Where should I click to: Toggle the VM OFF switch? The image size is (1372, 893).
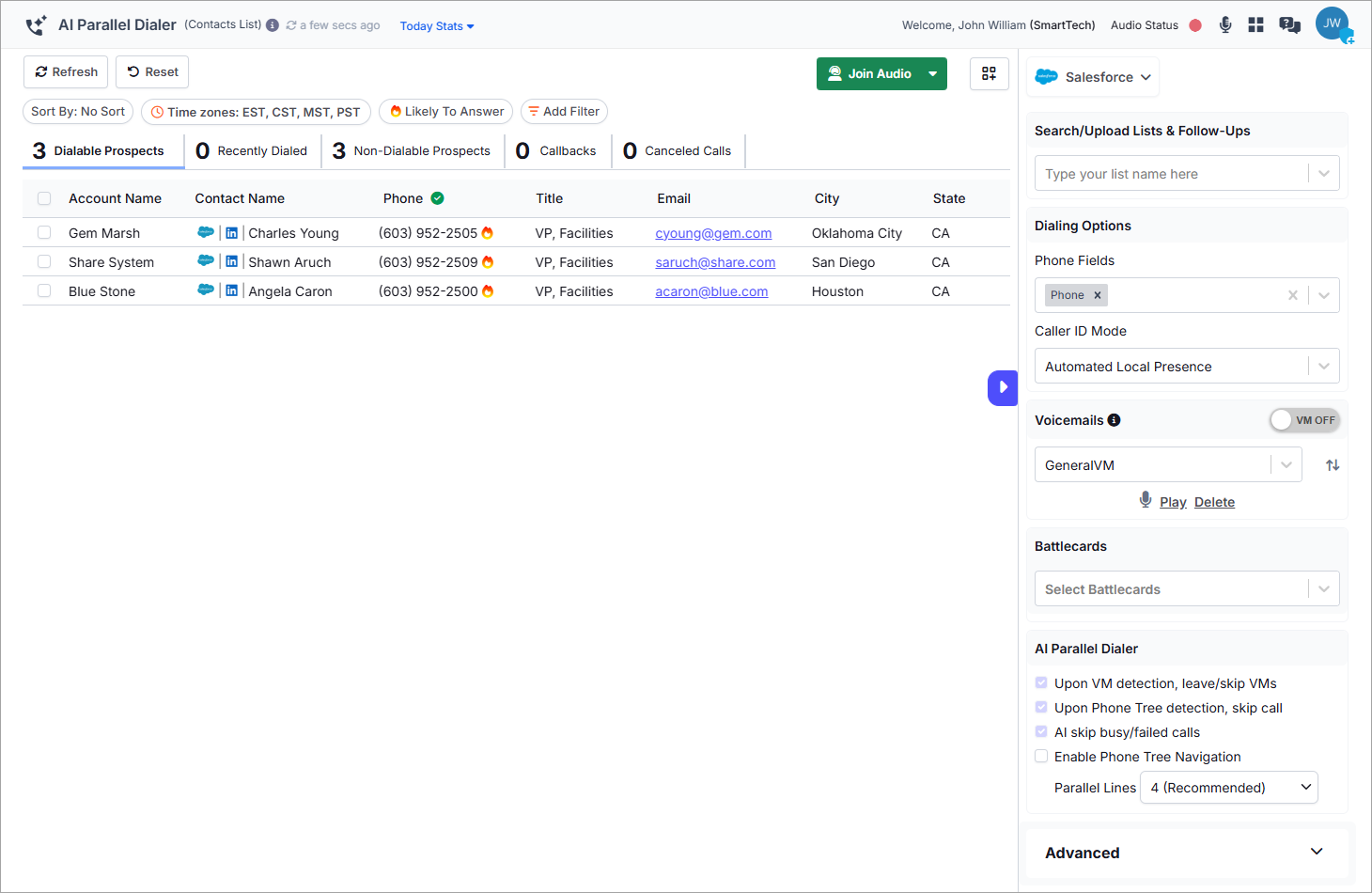tap(1304, 420)
